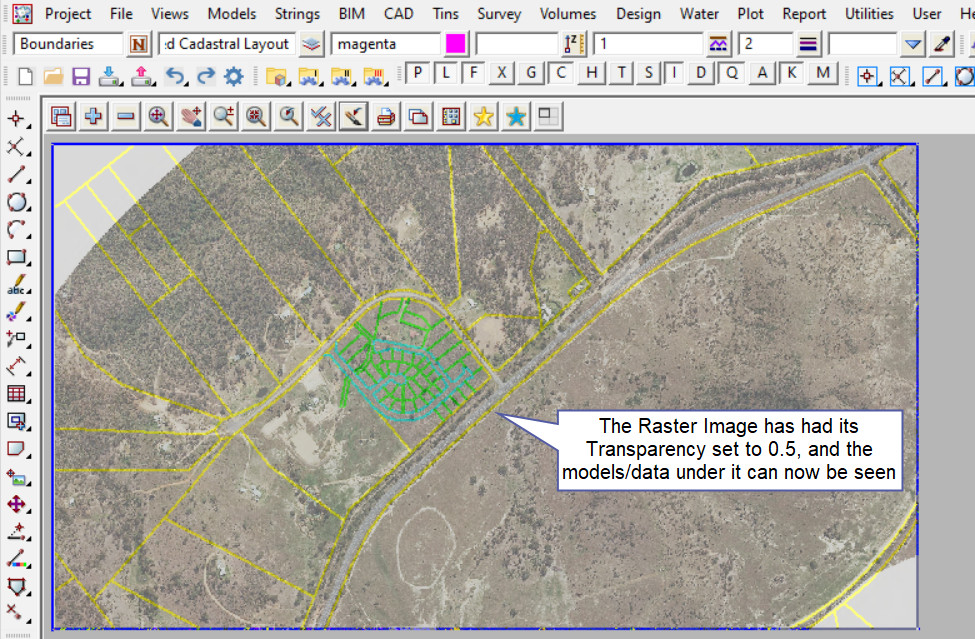Click the yellow star favorites icon
Image resolution: width=975 pixels, height=639 pixels.
coord(484,117)
